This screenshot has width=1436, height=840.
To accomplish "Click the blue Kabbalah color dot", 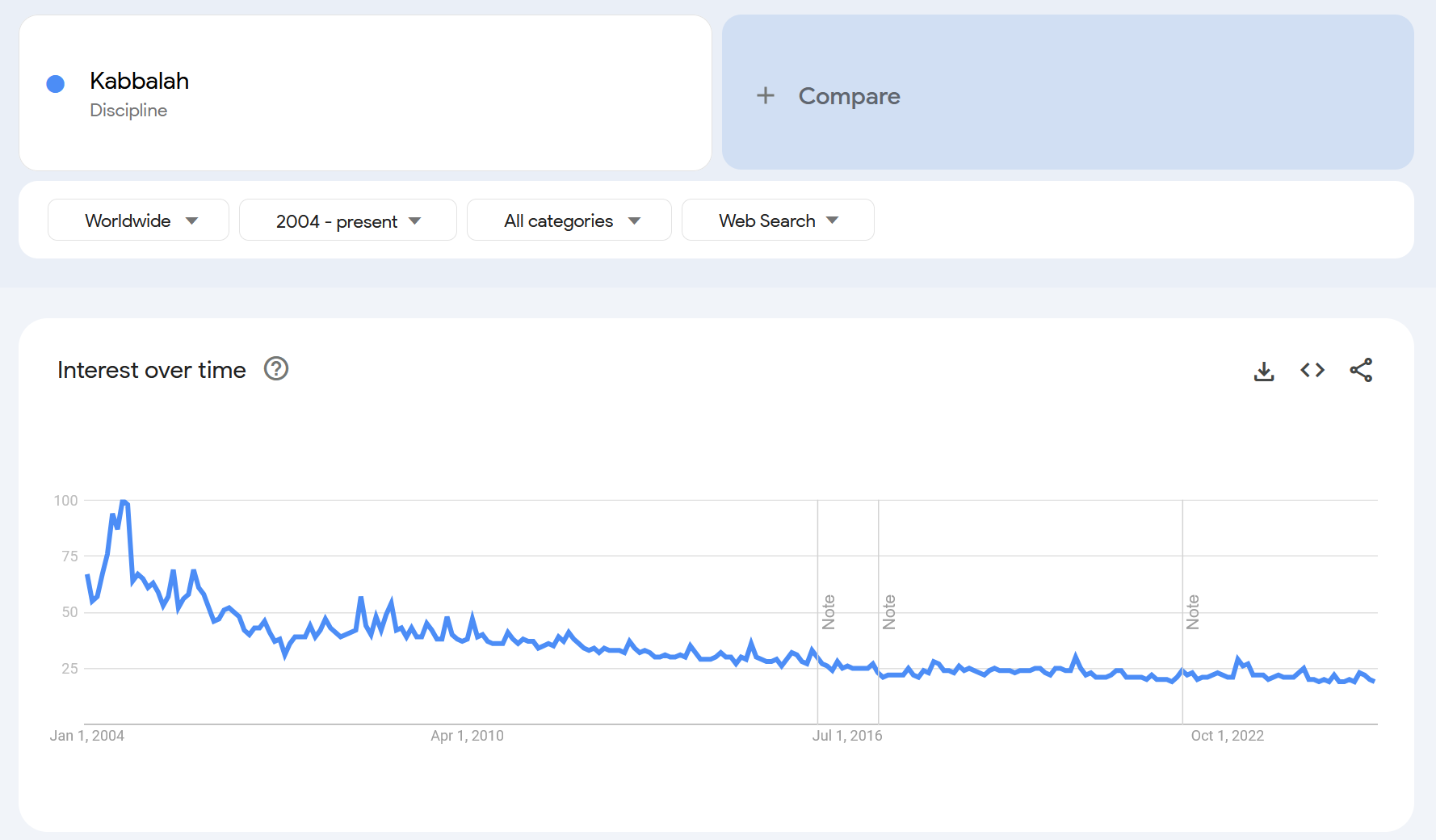I will (x=56, y=84).
